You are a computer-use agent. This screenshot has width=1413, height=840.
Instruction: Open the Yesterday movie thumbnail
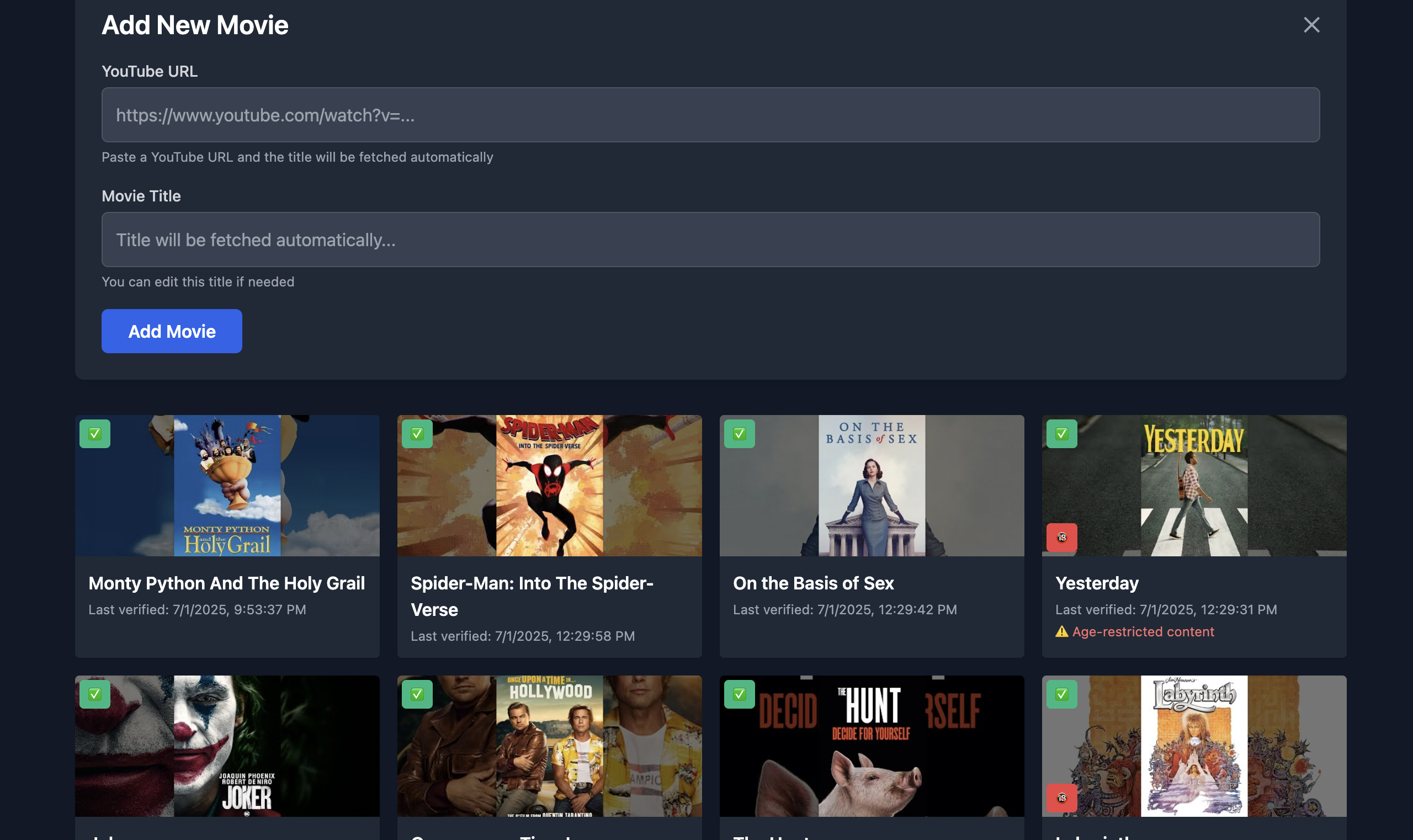(1194, 486)
